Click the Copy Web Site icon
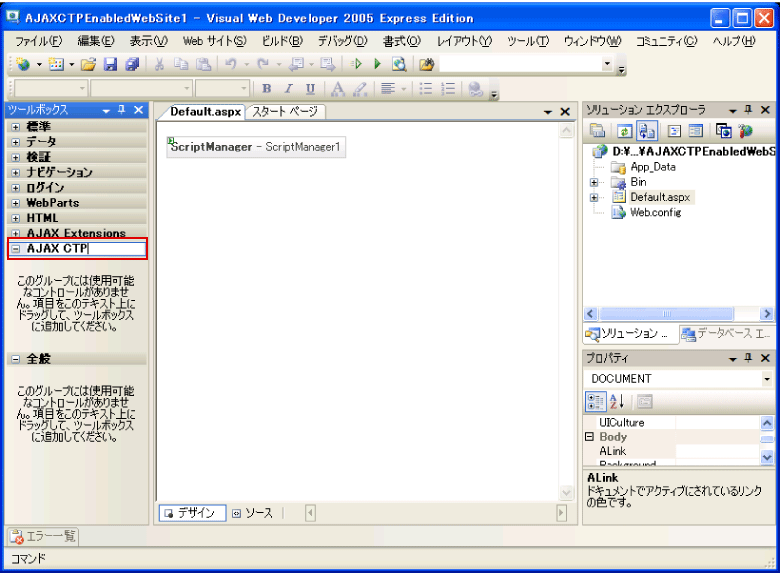780x575 pixels. (x=723, y=131)
